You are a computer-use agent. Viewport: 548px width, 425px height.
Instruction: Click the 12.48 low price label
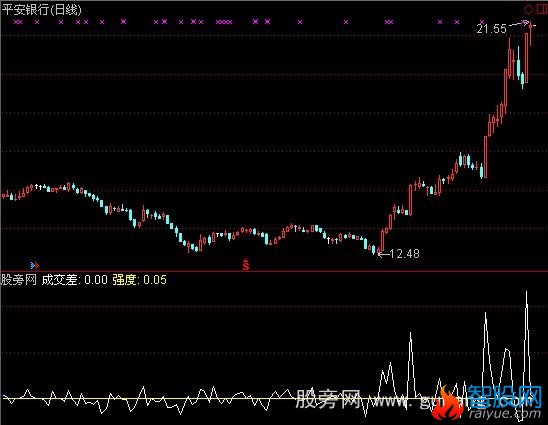(404, 254)
